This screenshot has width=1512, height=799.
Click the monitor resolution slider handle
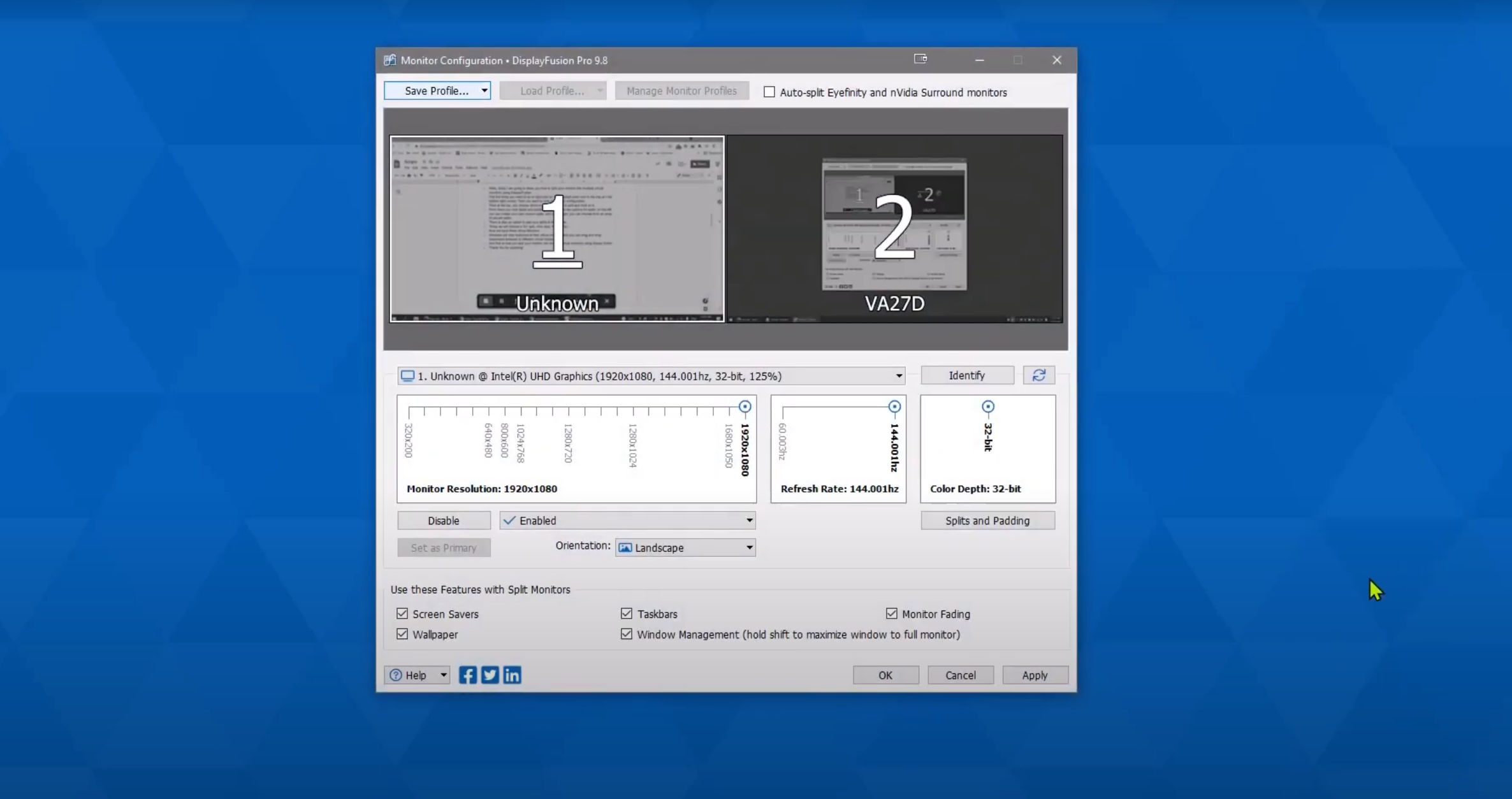coord(745,407)
